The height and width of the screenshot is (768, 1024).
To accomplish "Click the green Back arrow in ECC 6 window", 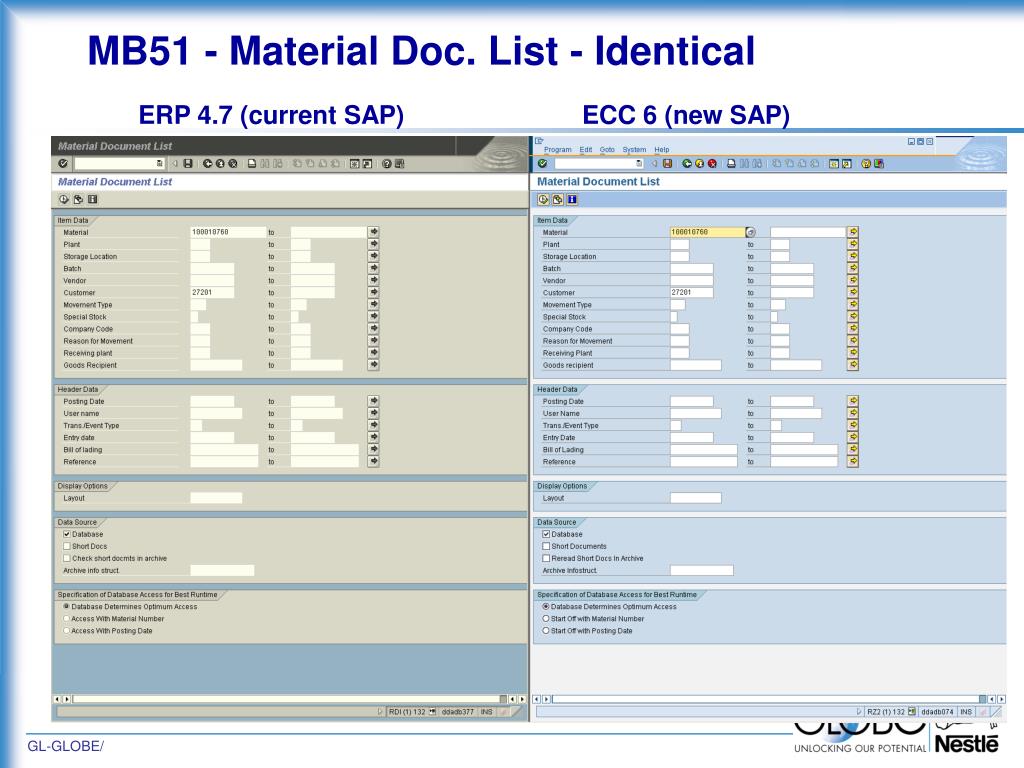I will pos(687,164).
